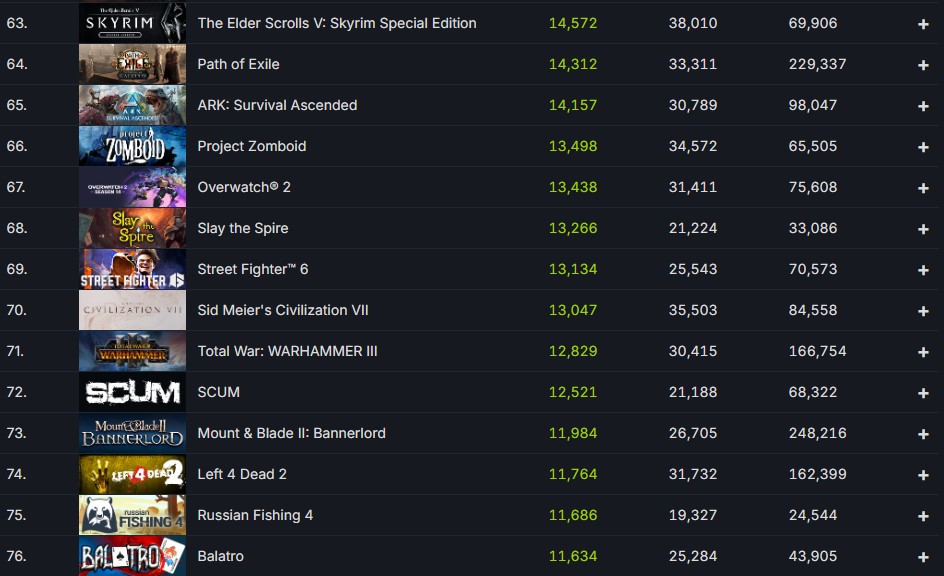Click the Russian Fishing 4 thumbnail
This screenshot has width=944, height=576.
click(x=132, y=515)
